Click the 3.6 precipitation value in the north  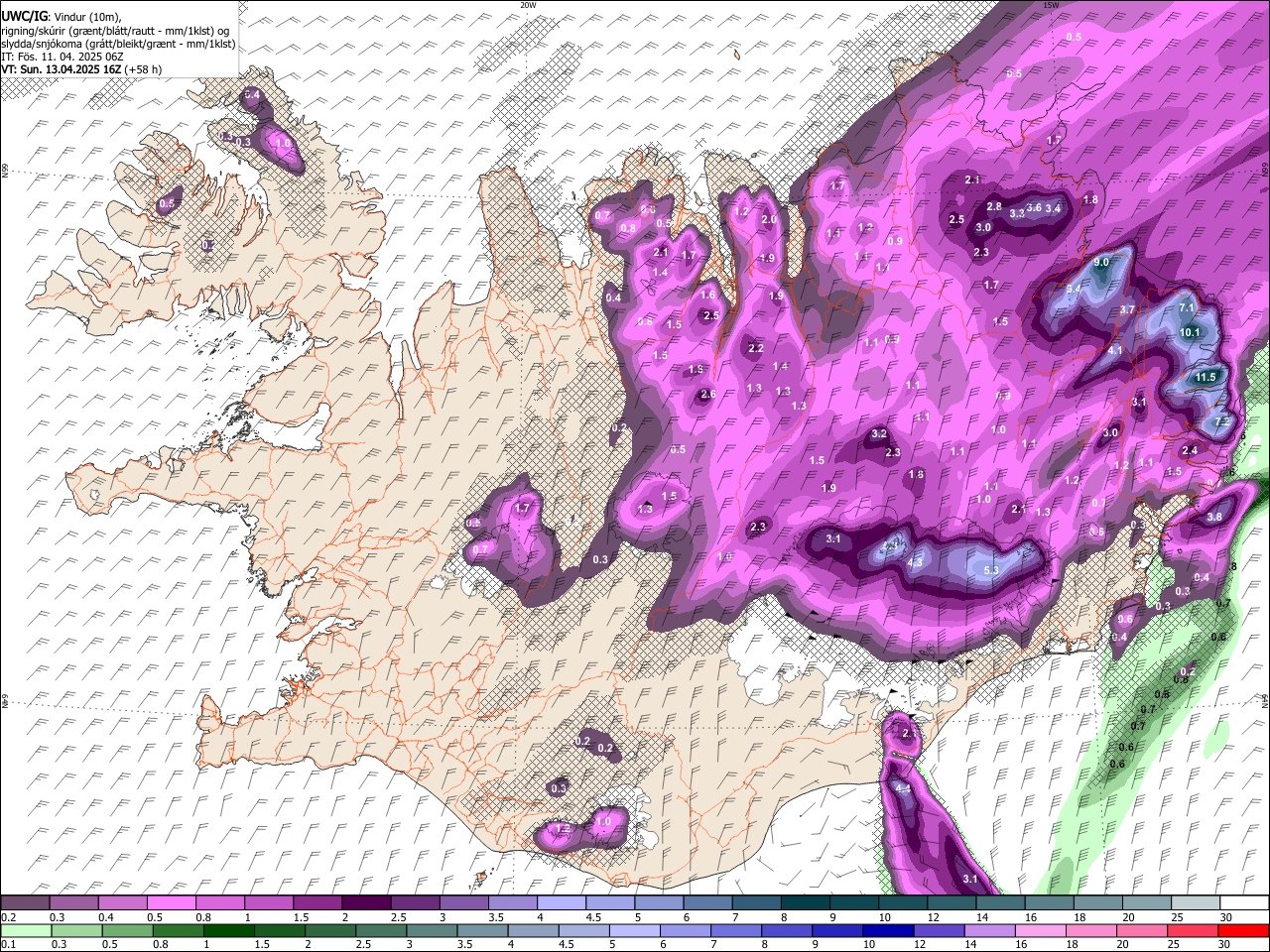point(1034,207)
